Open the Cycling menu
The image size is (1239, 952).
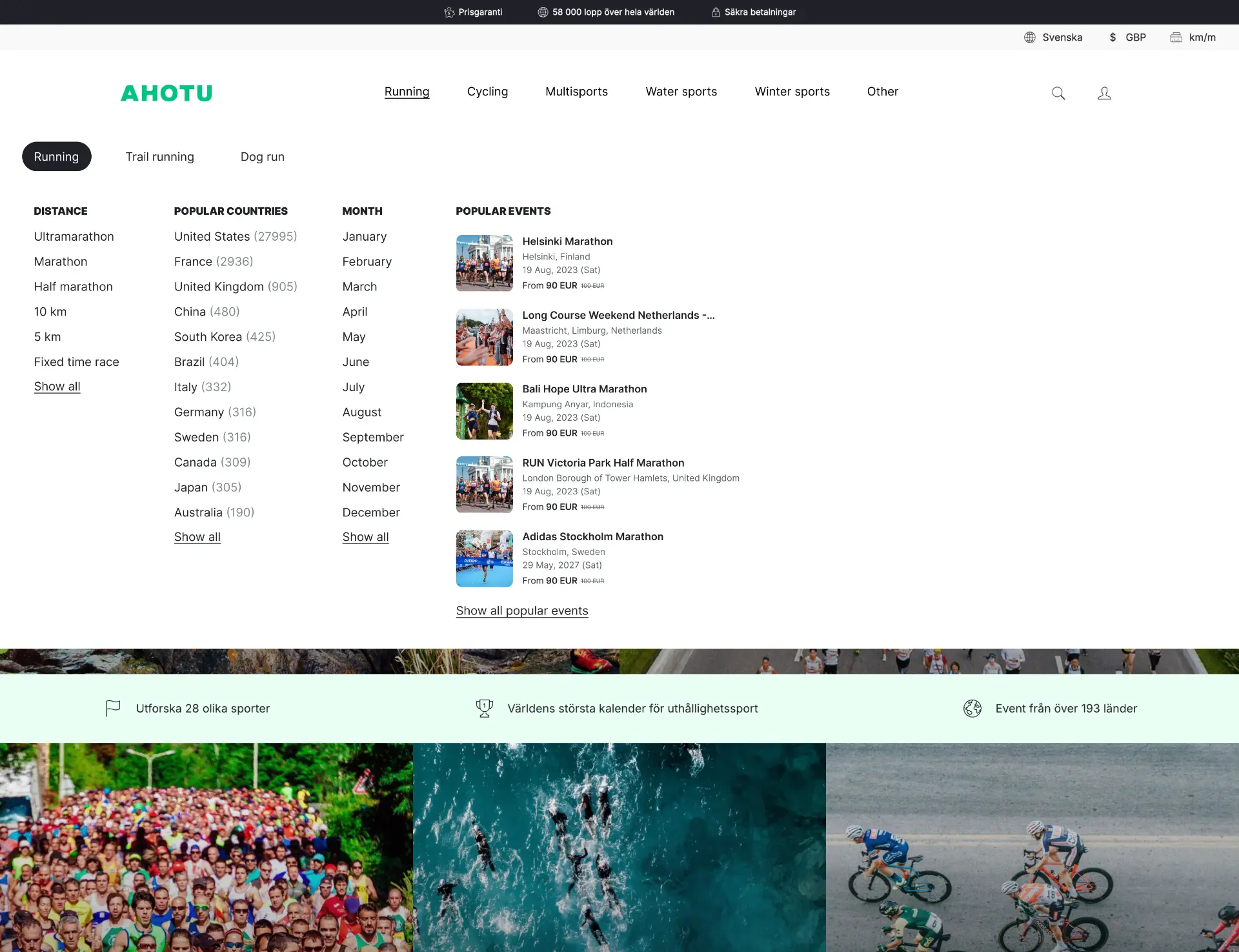coord(487,92)
